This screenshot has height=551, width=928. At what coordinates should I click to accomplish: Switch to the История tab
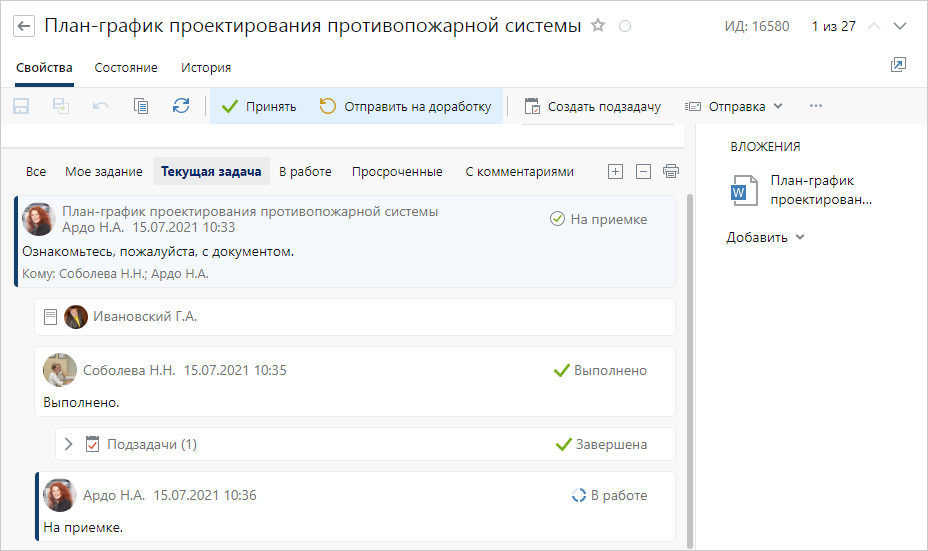[x=206, y=68]
